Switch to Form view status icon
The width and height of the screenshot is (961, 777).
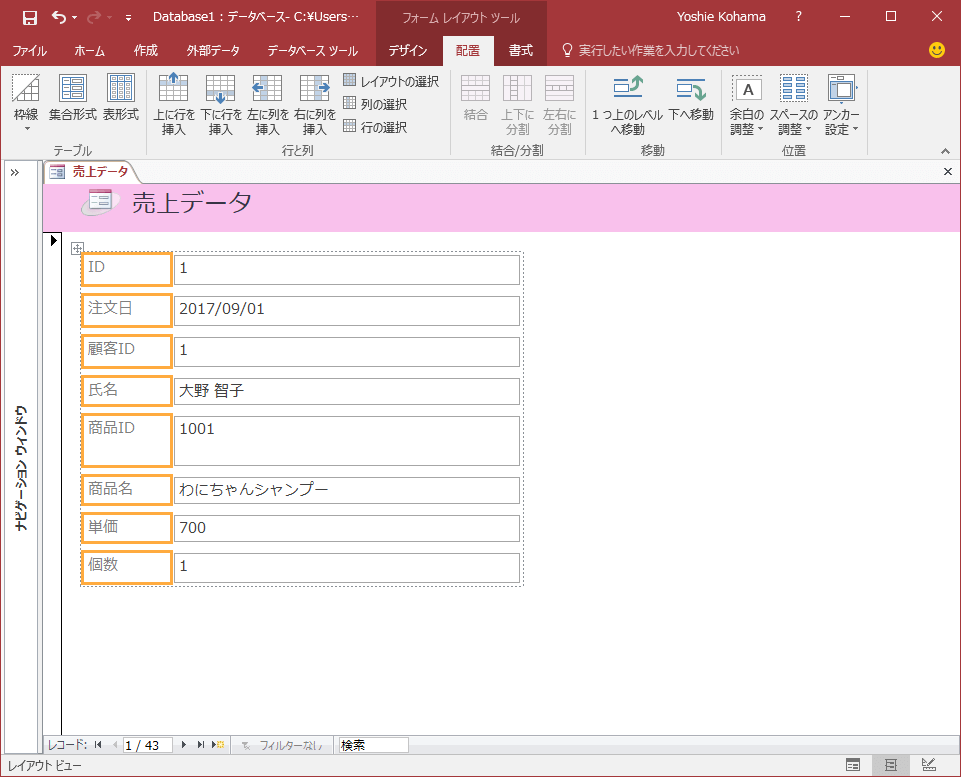click(853, 765)
